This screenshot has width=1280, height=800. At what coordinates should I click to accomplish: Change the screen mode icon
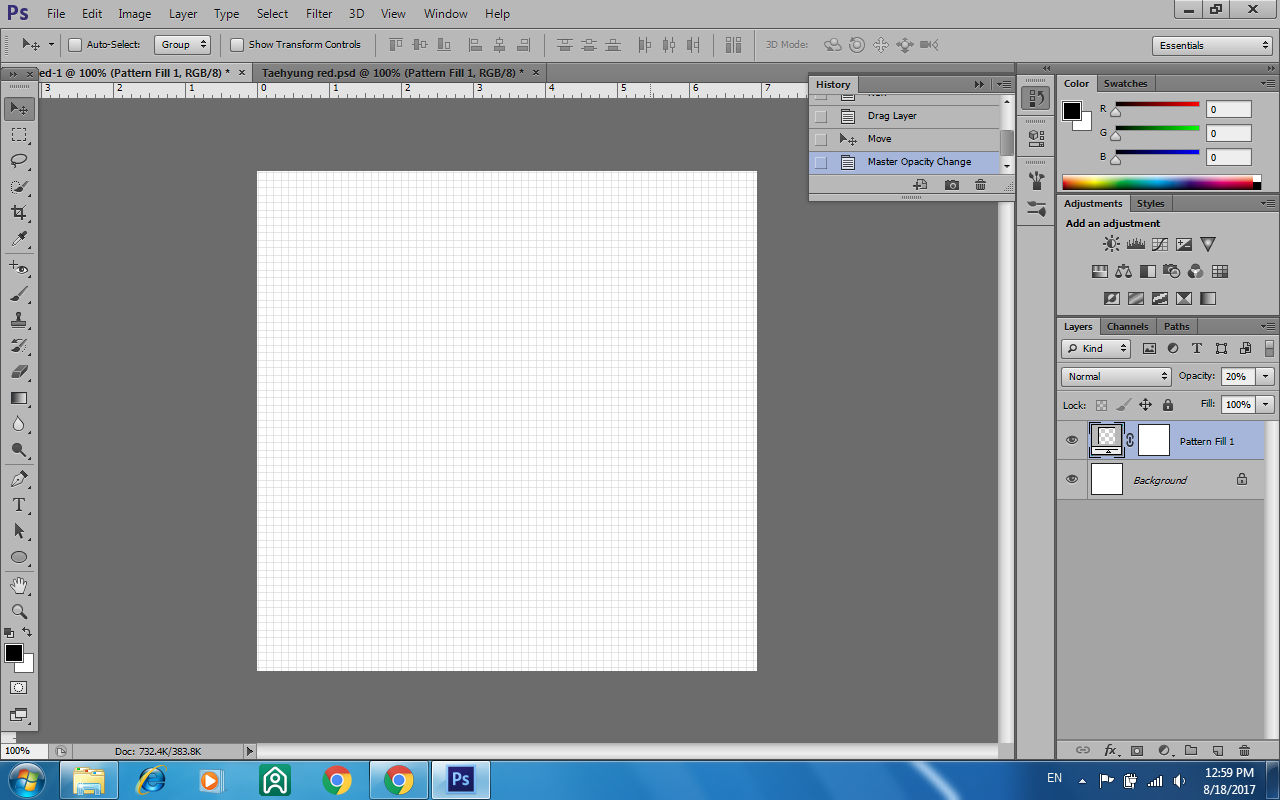(19, 715)
